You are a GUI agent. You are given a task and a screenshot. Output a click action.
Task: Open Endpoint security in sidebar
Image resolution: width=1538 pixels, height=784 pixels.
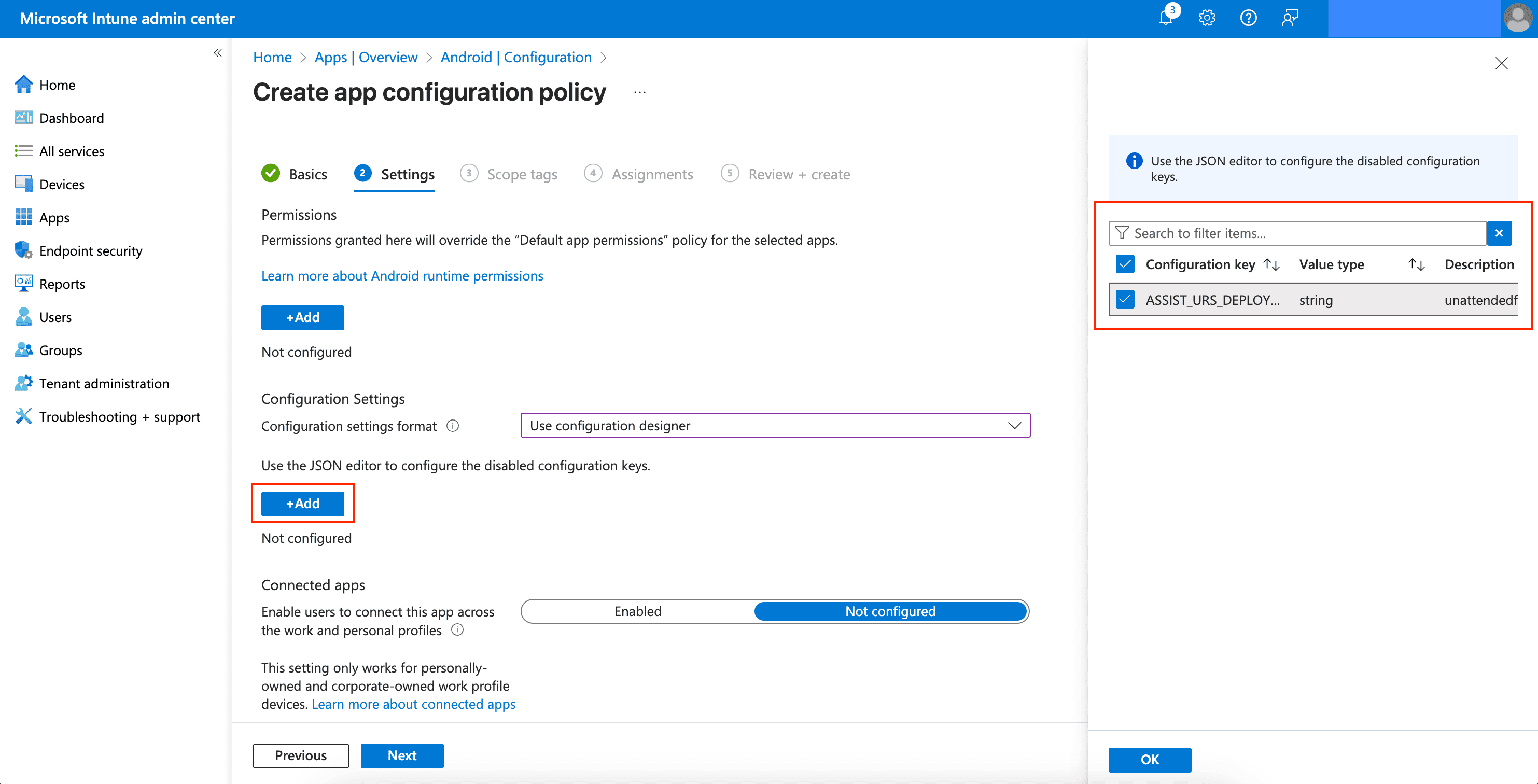[x=91, y=251]
